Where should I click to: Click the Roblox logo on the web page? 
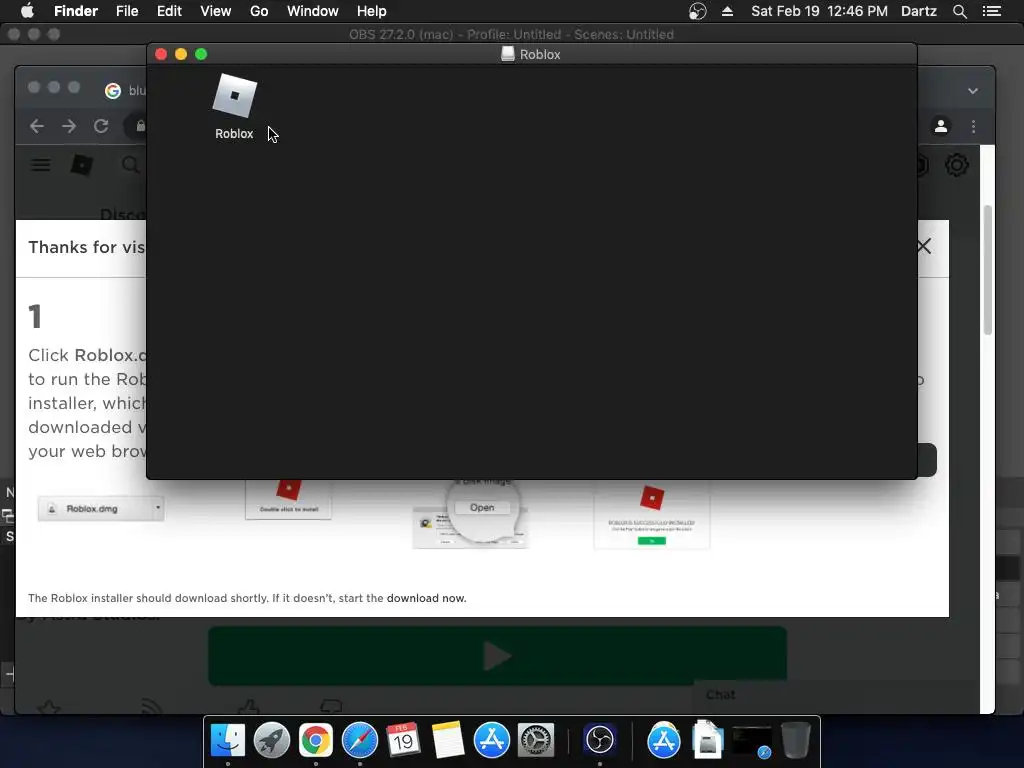(82, 165)
